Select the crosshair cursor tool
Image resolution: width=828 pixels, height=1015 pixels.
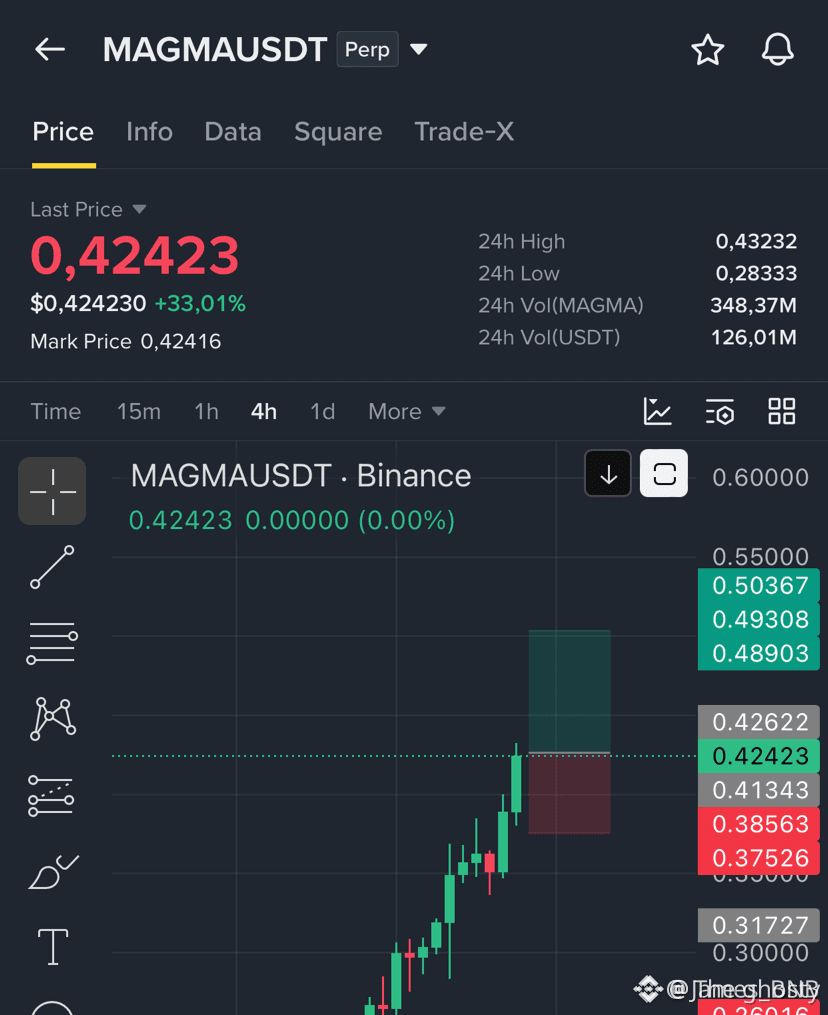pyautogui.click(x=52, y=491)
